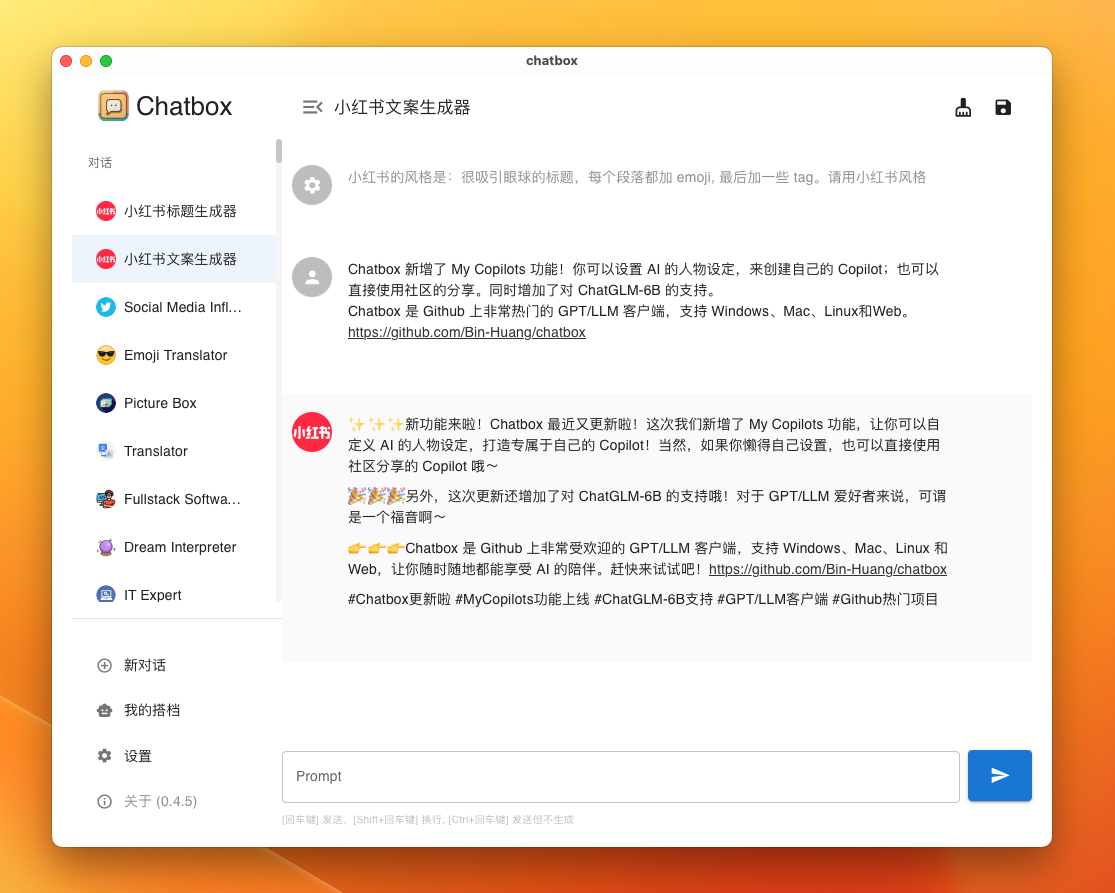Image resolution: width=1115 pixels, height=893 pixels.
Task: Open the Picture Box conversation
Action: (174, 403)
